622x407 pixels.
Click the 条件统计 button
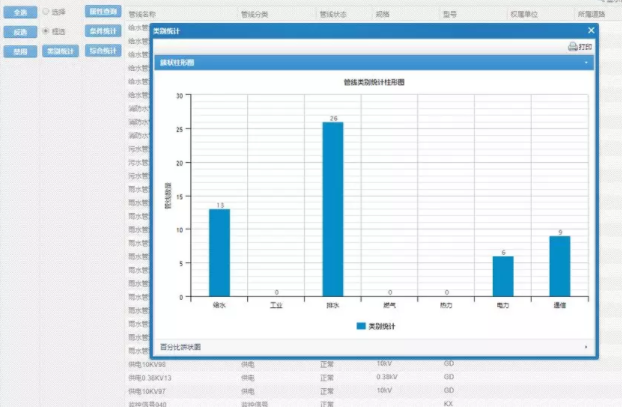(x=102, y=31)
